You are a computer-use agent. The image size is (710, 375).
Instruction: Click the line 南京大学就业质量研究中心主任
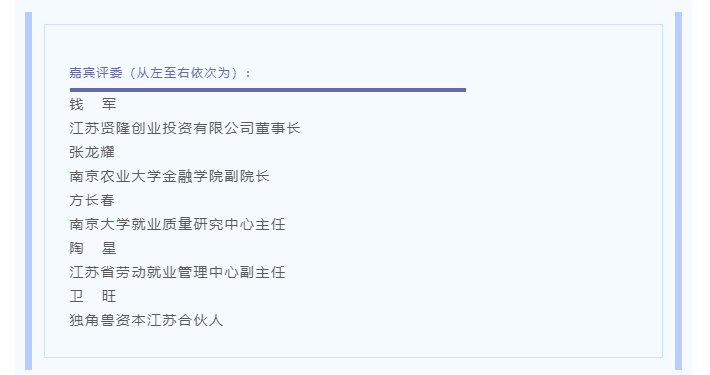(177, 224)
